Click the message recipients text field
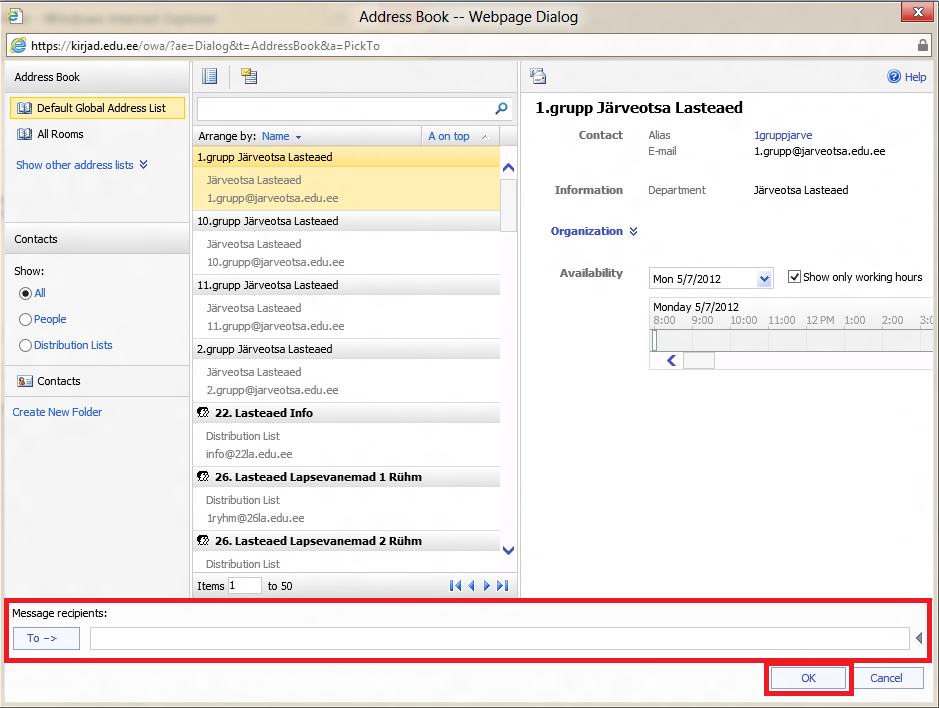The image size is (939, 708). pos(500,639)
